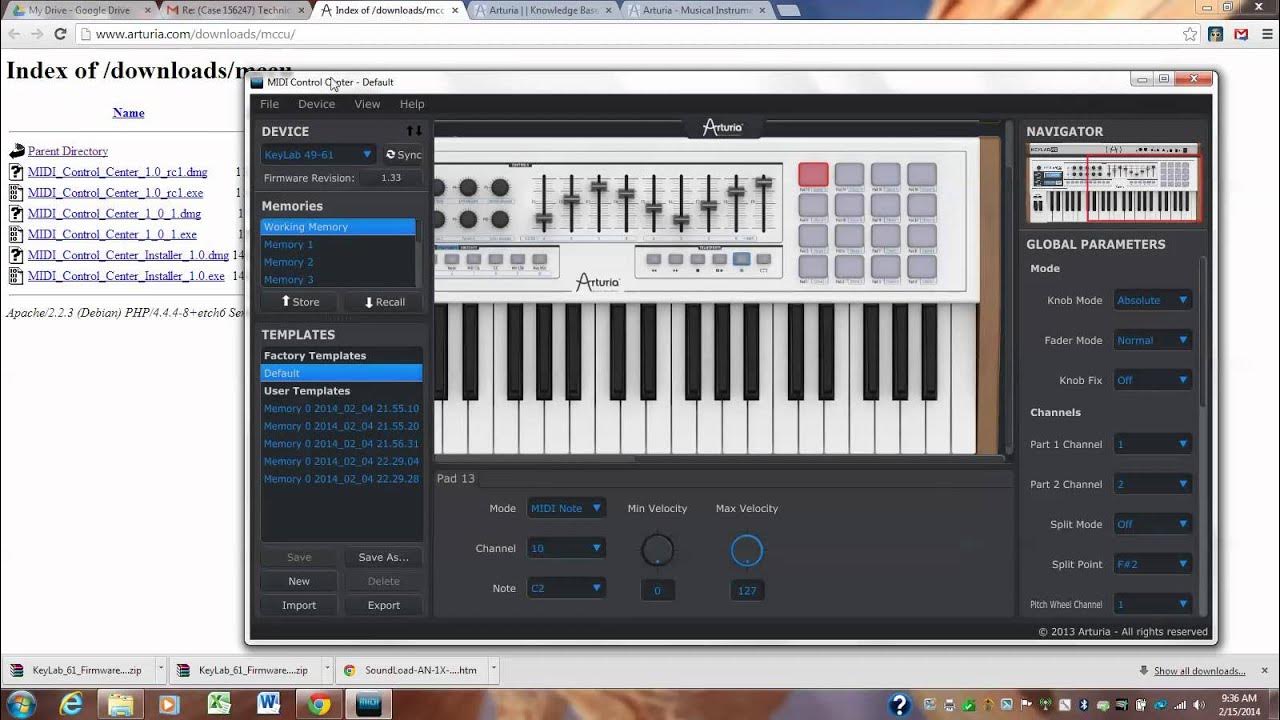Click the fast-forward transport button on virtual KeyLab
This screenshot has height=720, width=1280.
(675, 258)
